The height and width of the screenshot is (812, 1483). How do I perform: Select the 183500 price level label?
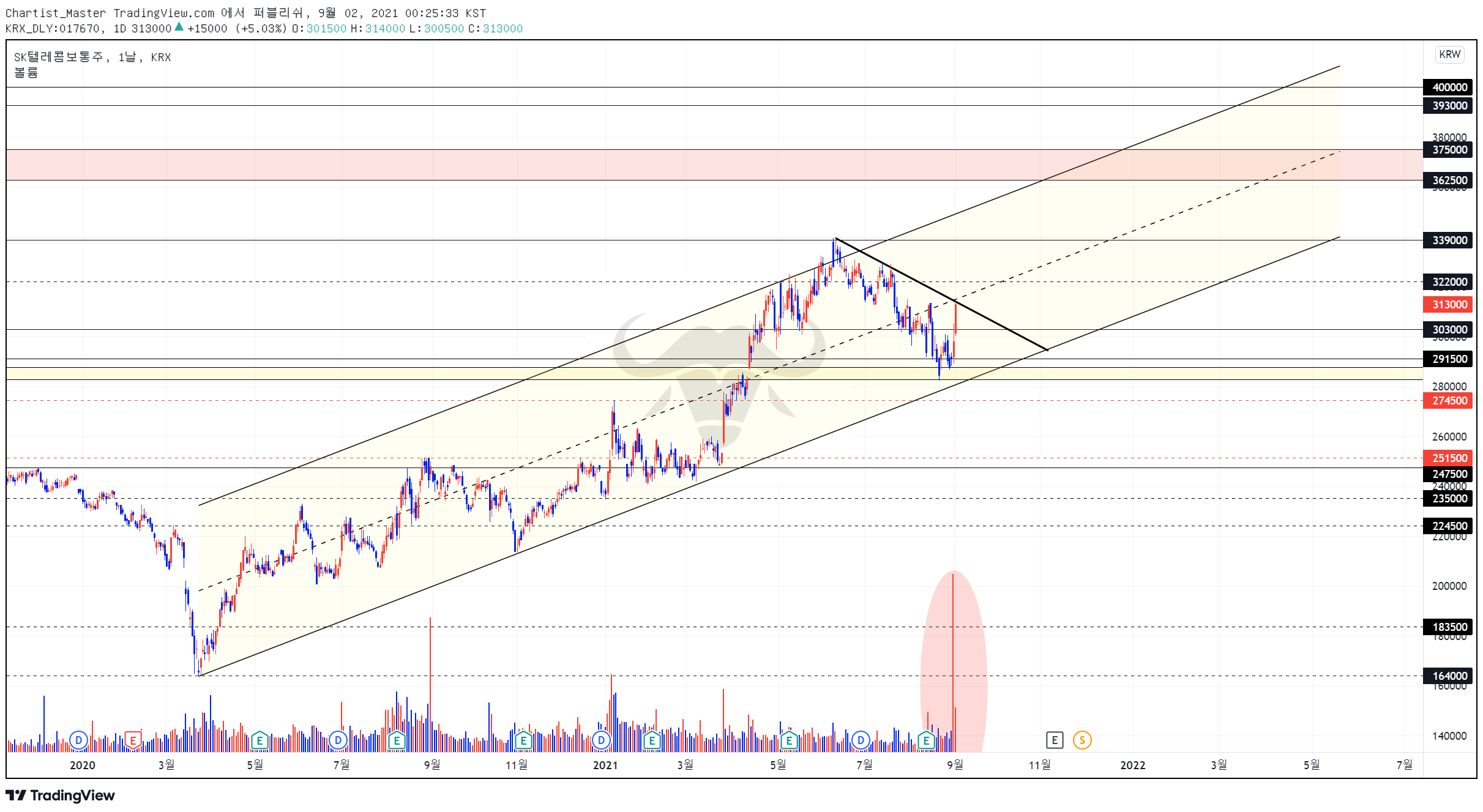tap(1448, 627)
